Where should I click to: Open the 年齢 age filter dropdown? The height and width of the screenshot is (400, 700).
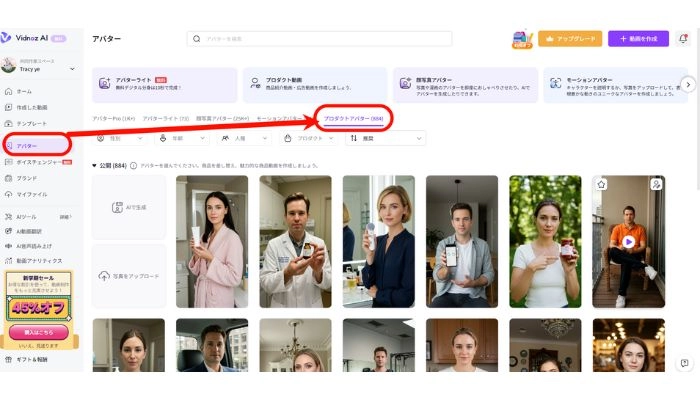click(183, 138)
